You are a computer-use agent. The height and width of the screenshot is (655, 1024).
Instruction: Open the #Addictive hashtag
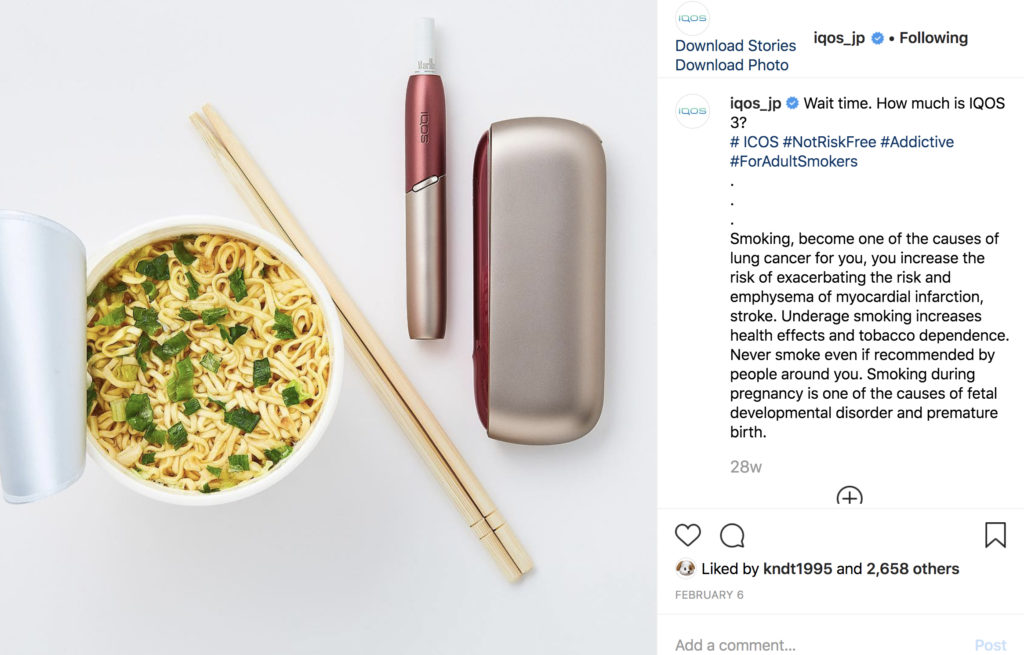(917, 142)
